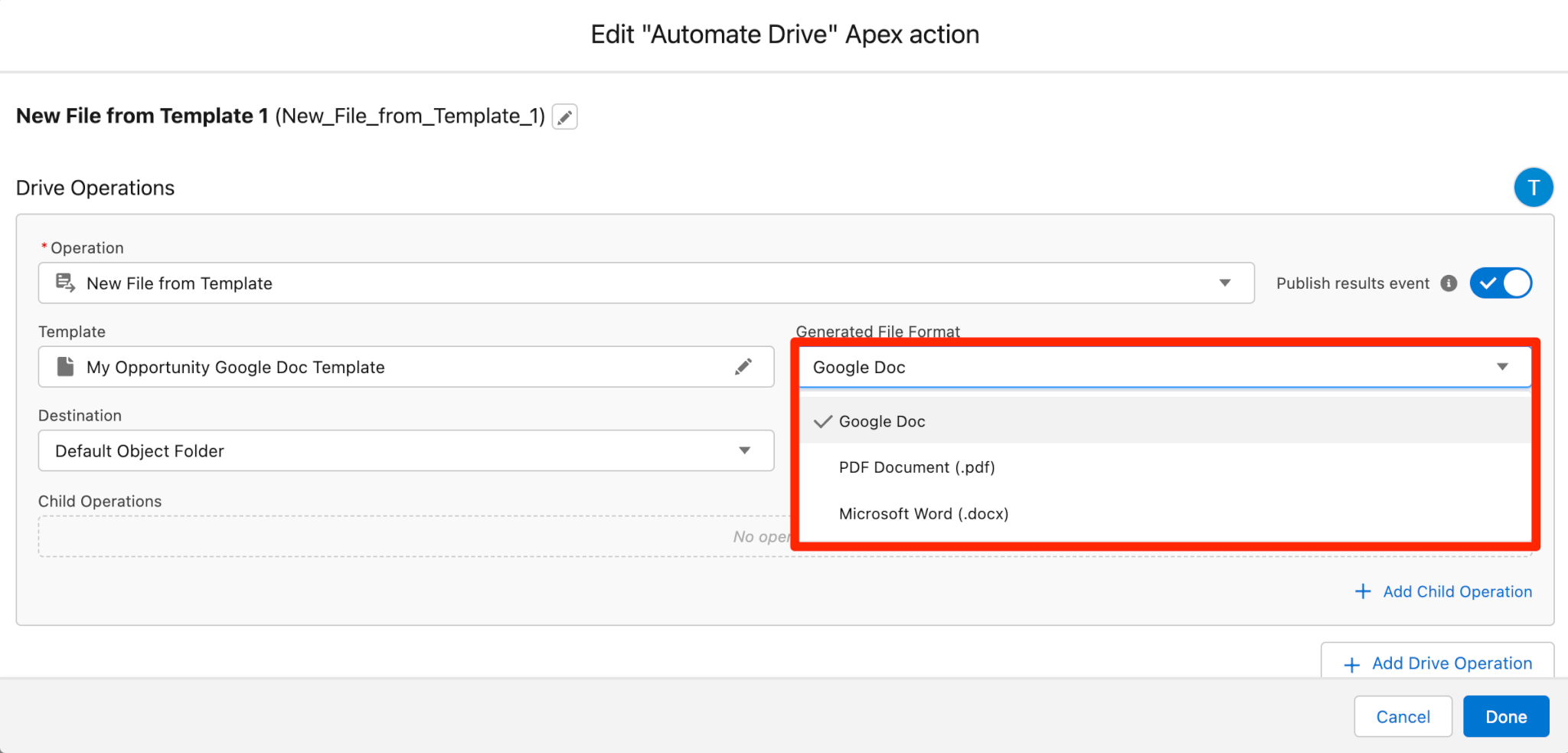The width and height of the screenshot is (1568, 753).
Task: Click the plus icon beside Add Drive Operation
Action: click(x=1352, y=664)
